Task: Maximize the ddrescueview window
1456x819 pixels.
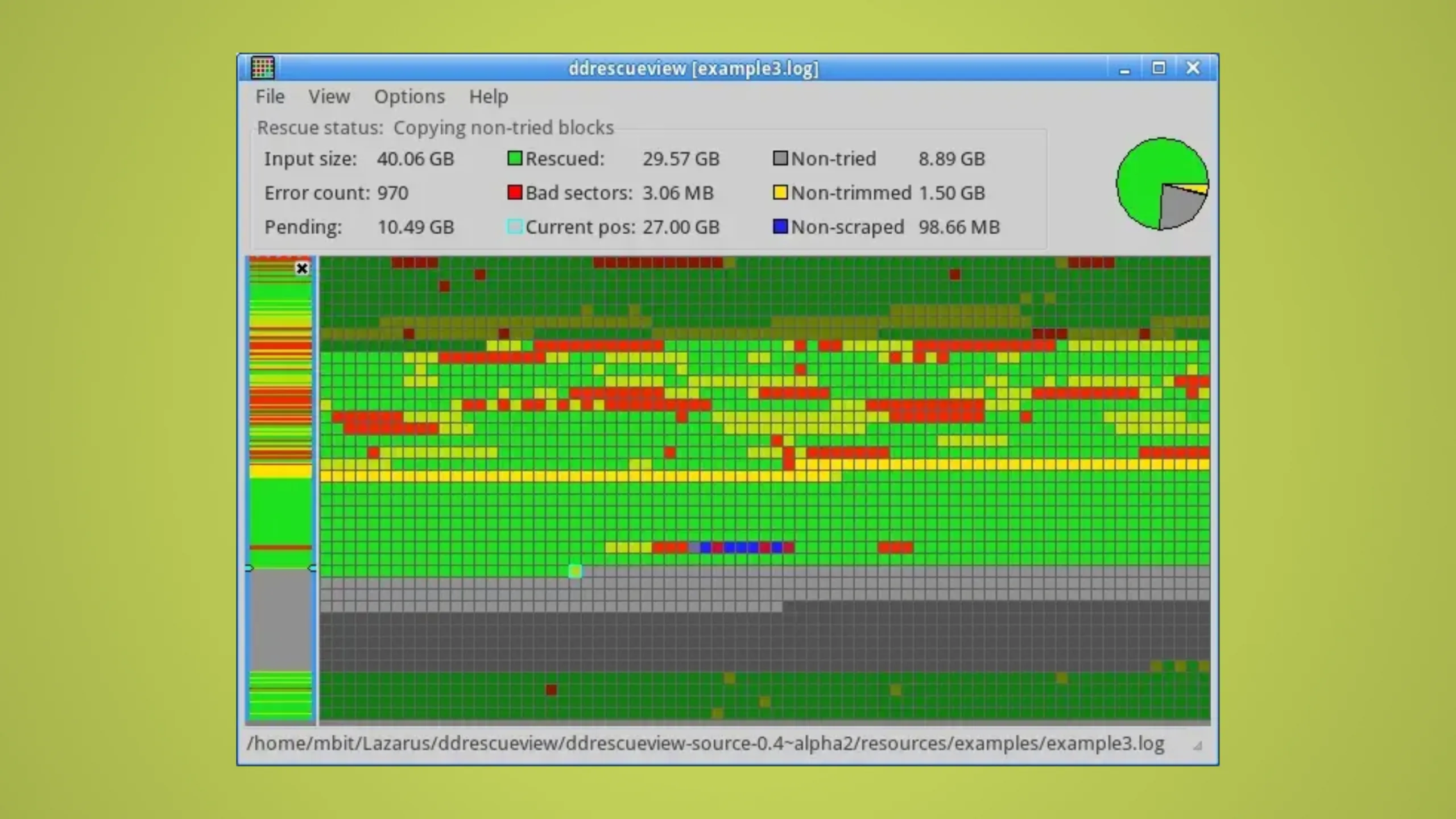Action: click(x=1159, y=68)
